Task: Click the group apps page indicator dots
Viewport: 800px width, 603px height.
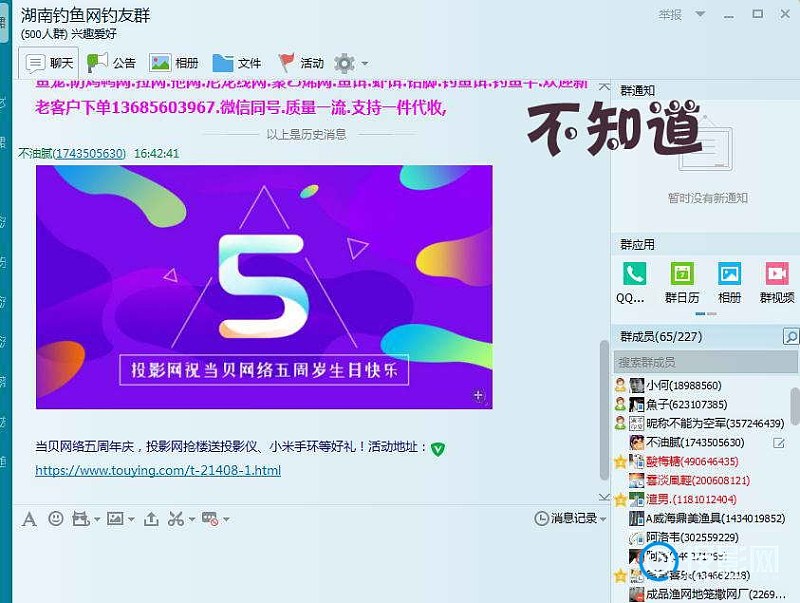Action: pyautogui.click(x=706, y=314)
